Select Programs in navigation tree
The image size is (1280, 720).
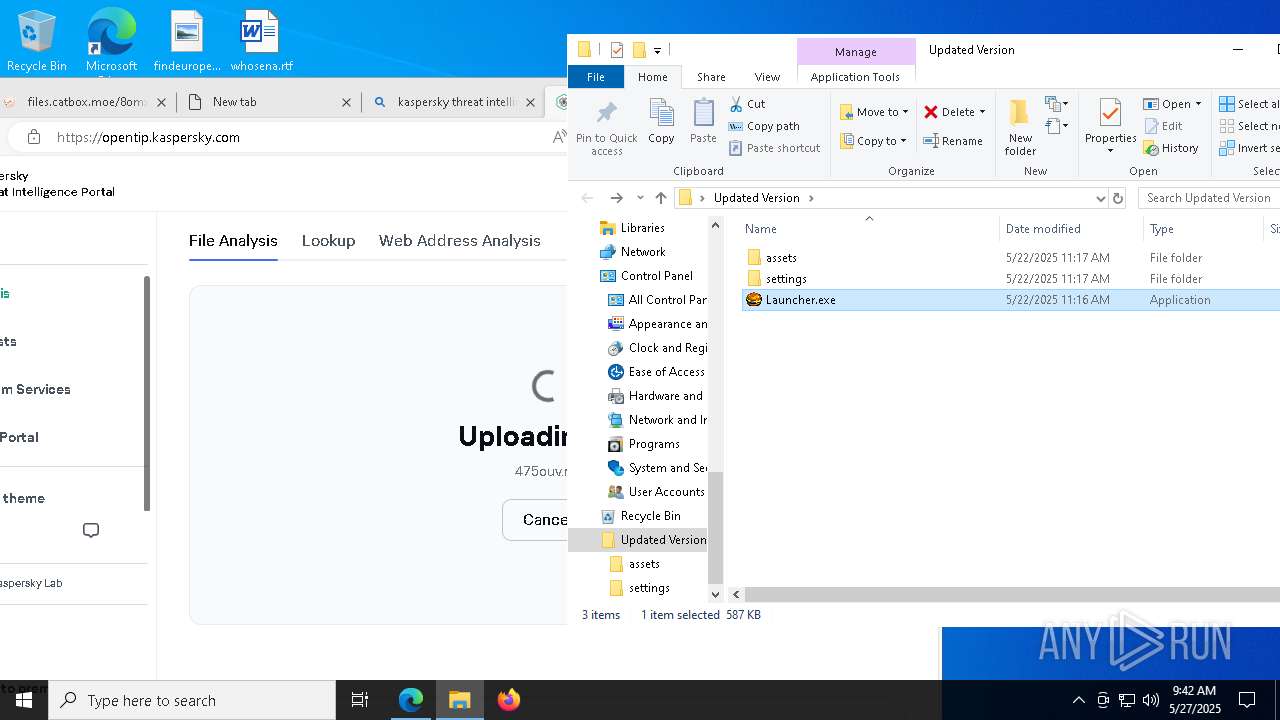654,444
